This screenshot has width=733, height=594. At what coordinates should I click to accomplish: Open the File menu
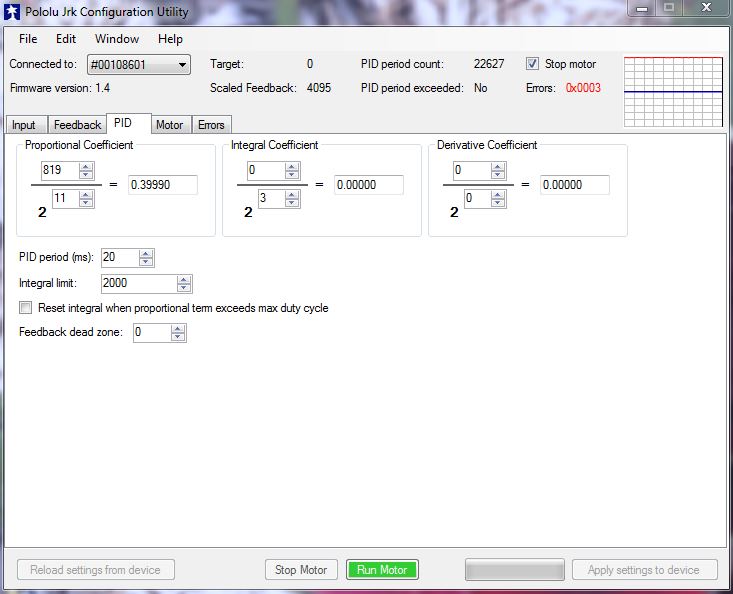(28, 39)
